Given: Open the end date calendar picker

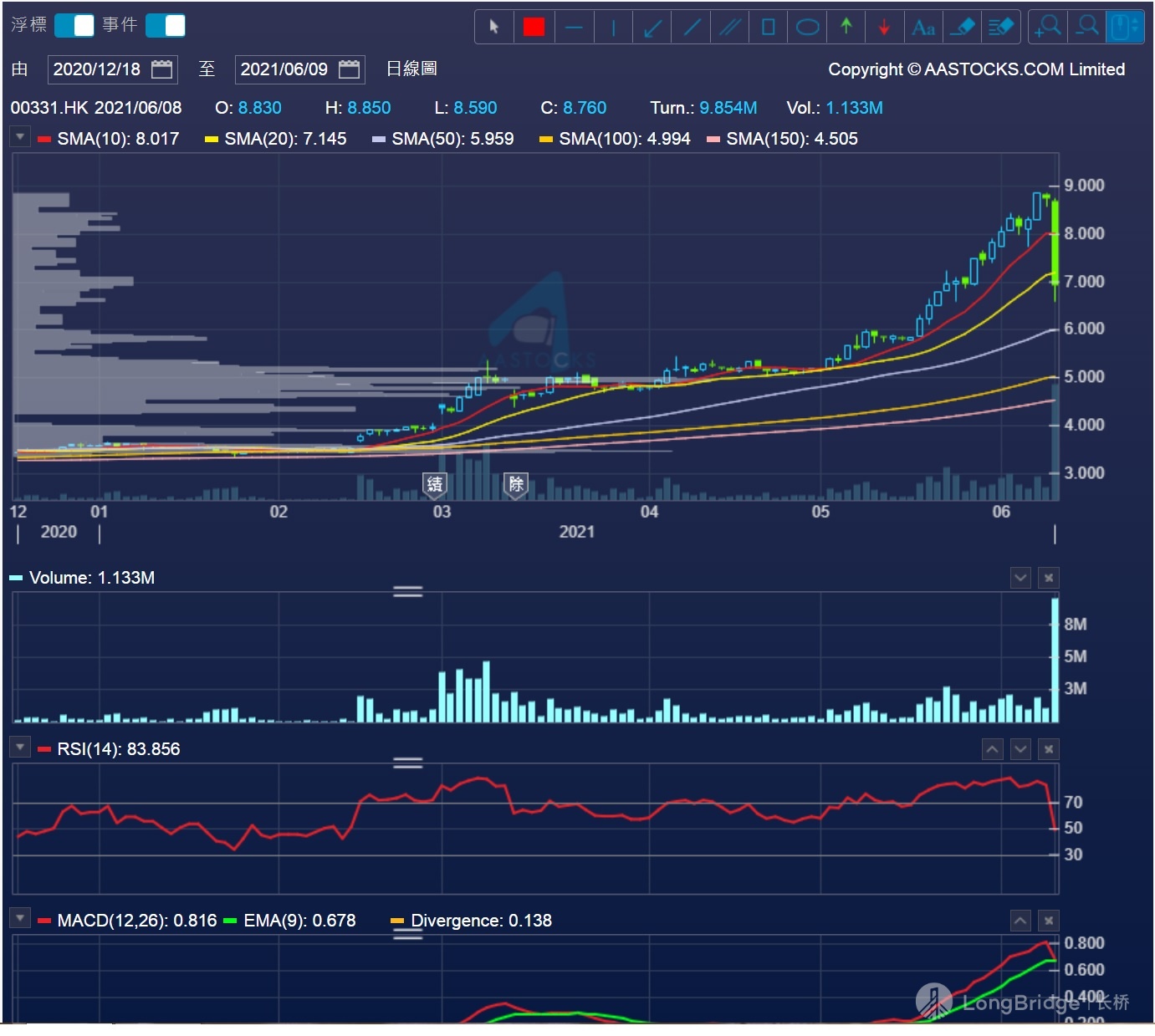Looking at the screenshot, I should (x=350, y=69).
